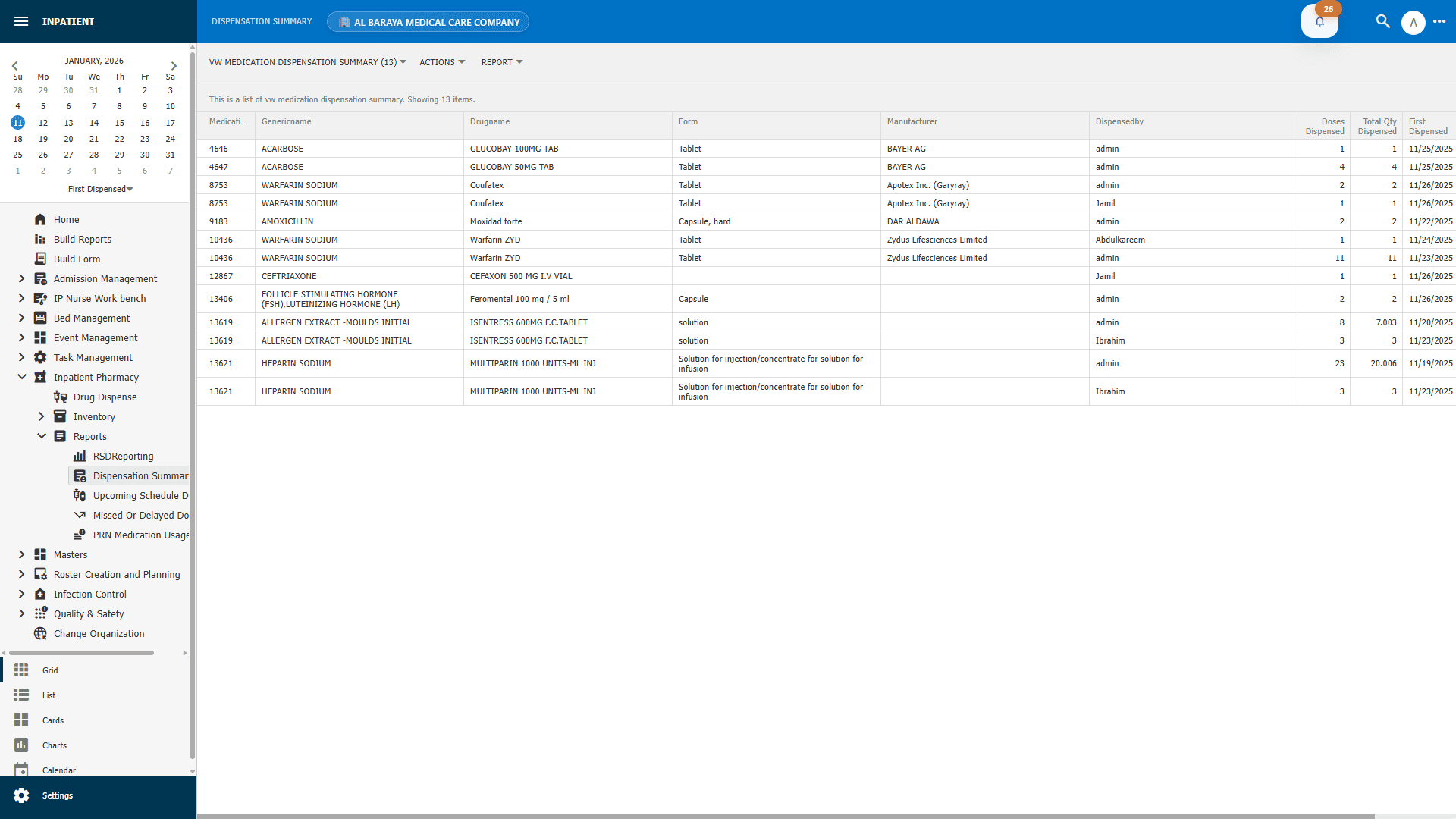Click the notifications bell icon
Viewport: 1456px width, 819px height.
pos(1319,22)
